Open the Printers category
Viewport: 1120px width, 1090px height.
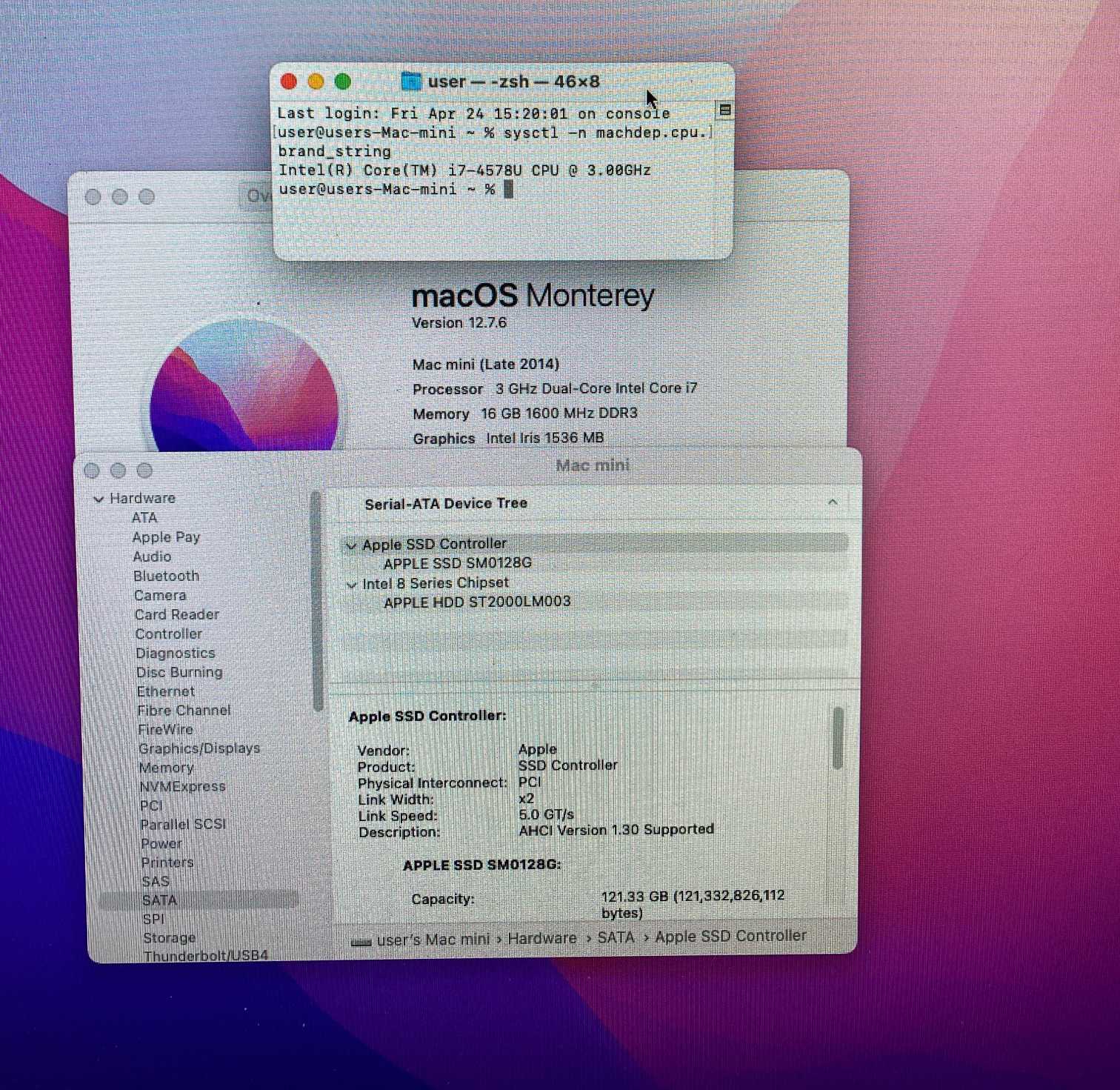[x=167, y=863]
